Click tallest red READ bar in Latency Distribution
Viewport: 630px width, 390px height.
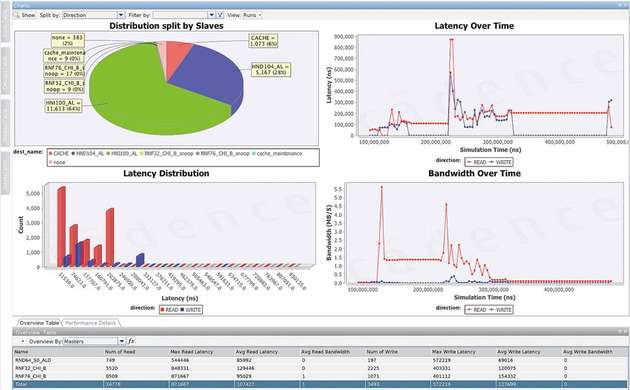[61, 227]
